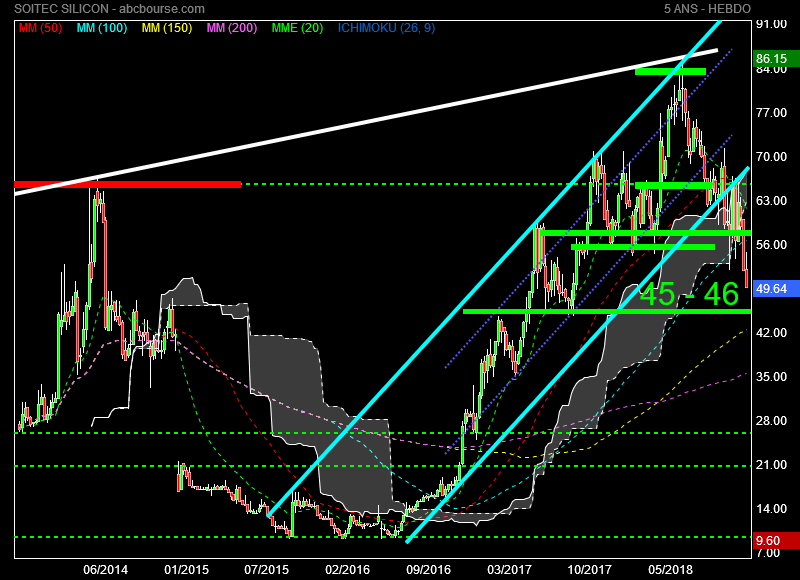Click the red 9.60 price tag
The width and height of the screenshot is (800, 580).
(777, 541)
